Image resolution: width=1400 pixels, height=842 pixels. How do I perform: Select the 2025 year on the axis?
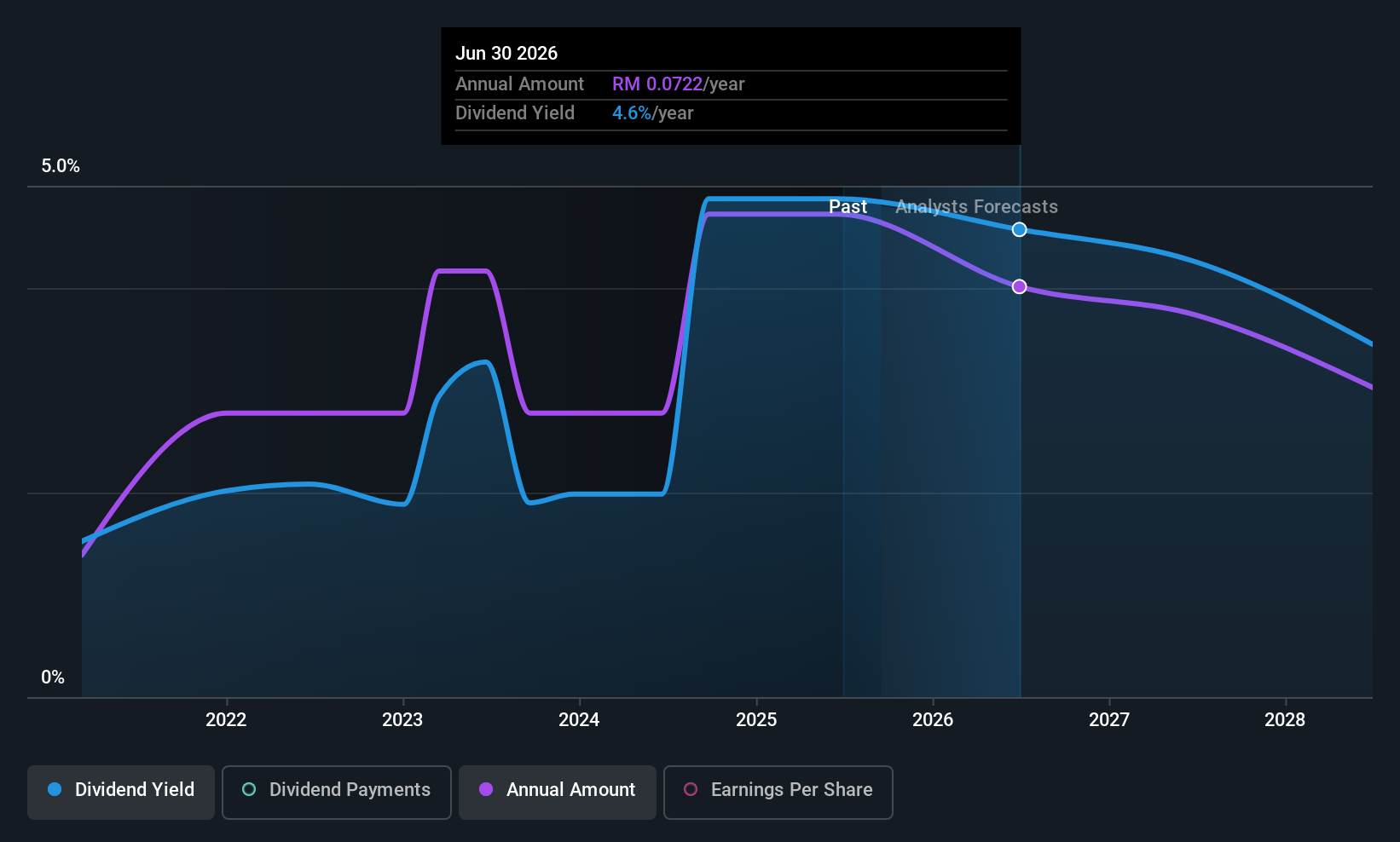tap(756, 720)
